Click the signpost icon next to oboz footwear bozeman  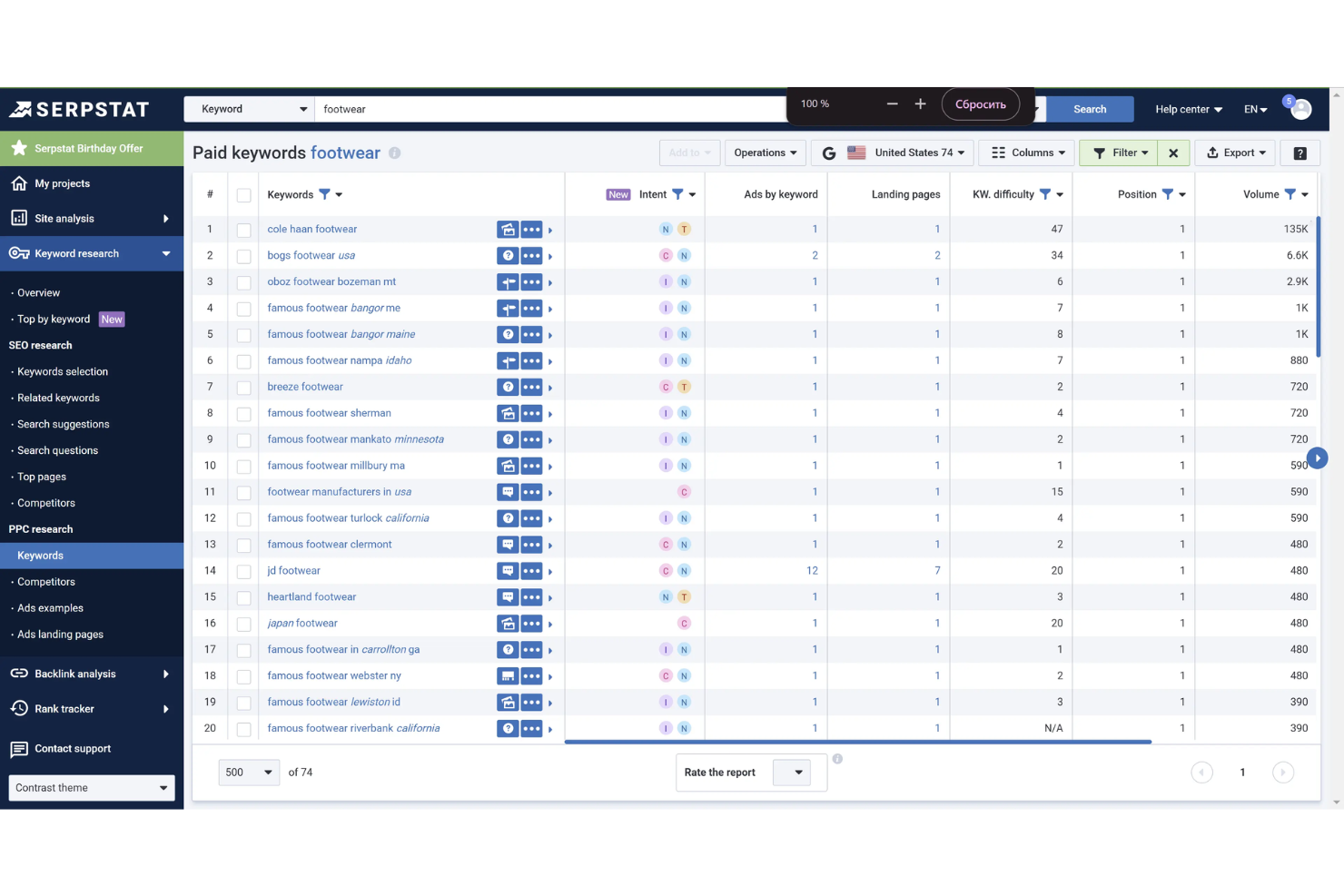coord(507,281)
